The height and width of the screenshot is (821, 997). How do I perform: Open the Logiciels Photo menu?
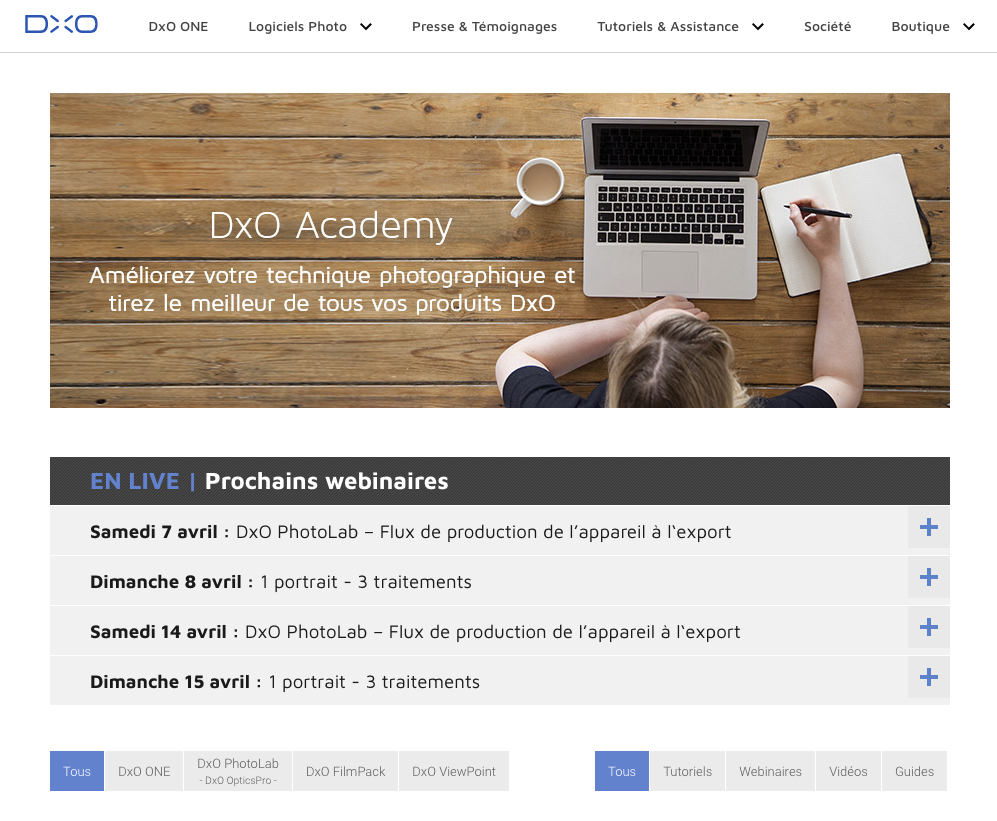click(x=298, y=27)
